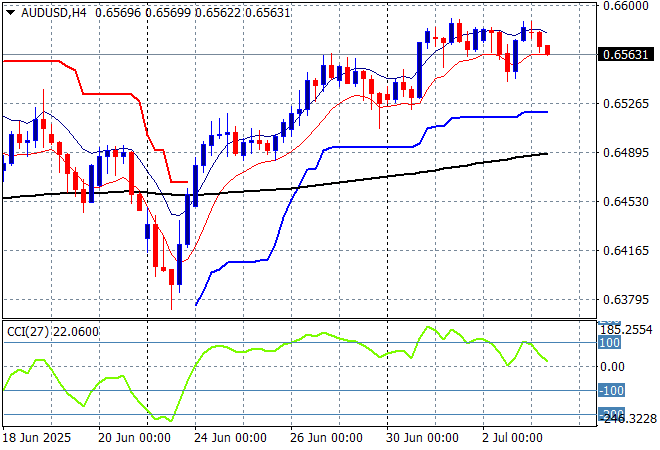The width and height of the screenshot is (660, 450).
Task: Select the CCI(27) 22.0600 indicator label
Action: (x=53, y=332)
